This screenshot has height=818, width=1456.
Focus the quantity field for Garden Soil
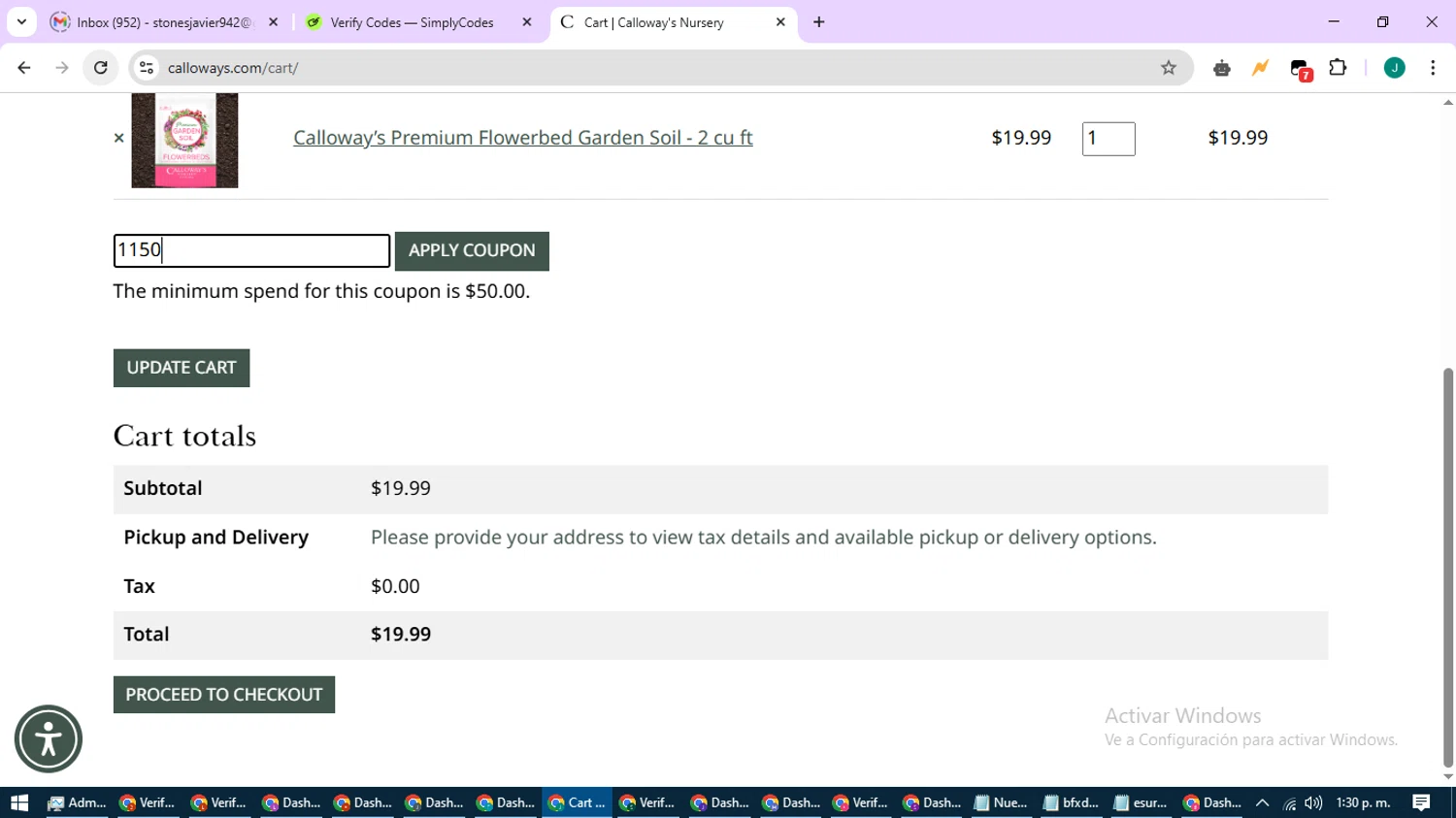pos(1109,139)
